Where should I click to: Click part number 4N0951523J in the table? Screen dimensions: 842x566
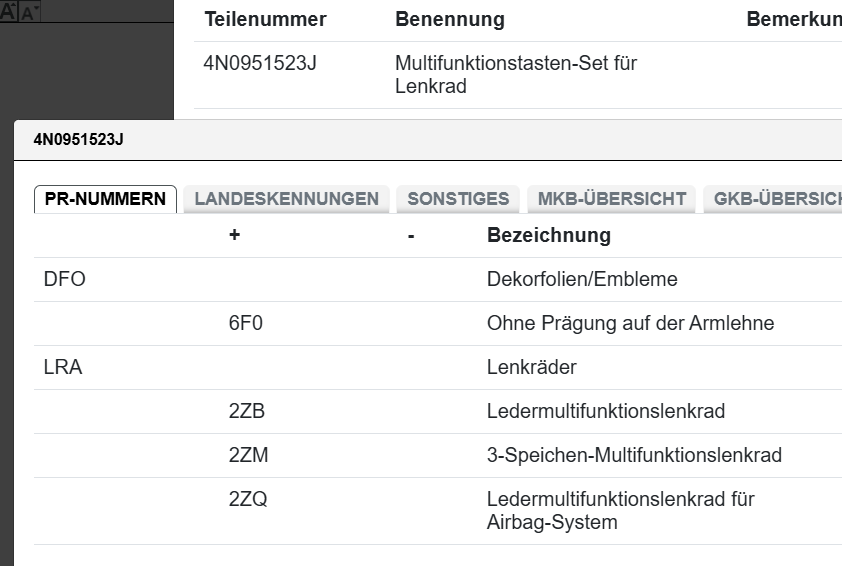pyautogui.click(x=260, y=64)
